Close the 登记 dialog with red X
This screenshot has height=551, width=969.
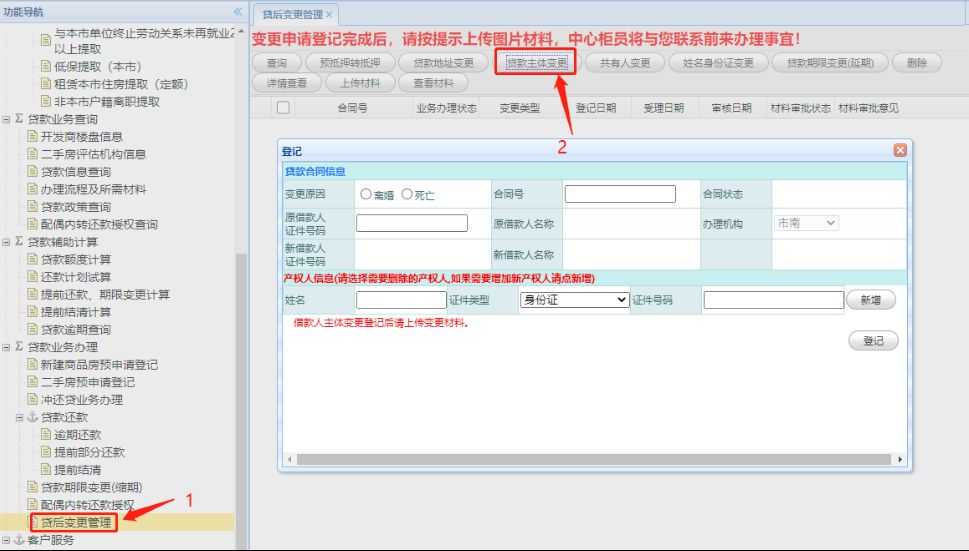[900, 150]
